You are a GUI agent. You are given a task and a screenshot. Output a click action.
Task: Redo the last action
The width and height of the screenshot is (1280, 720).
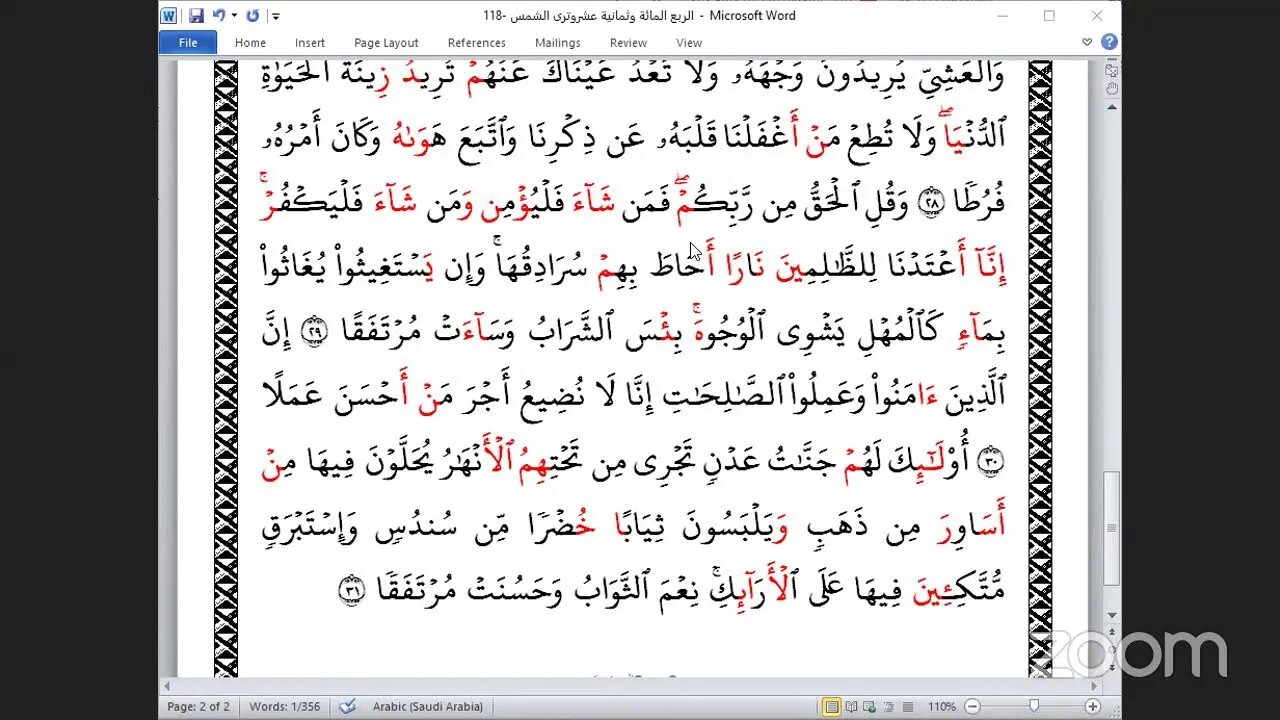click(x=253, y=16)
